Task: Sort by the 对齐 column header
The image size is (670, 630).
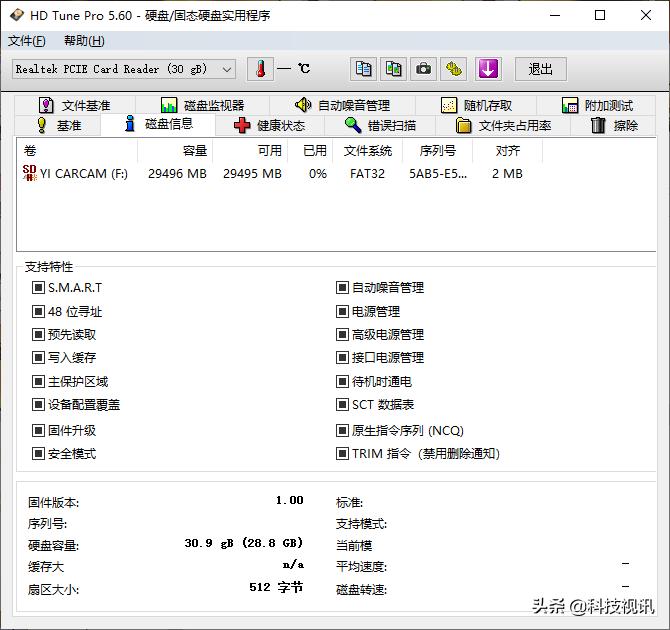Action: pyautogui.click(x=508, y=150)
